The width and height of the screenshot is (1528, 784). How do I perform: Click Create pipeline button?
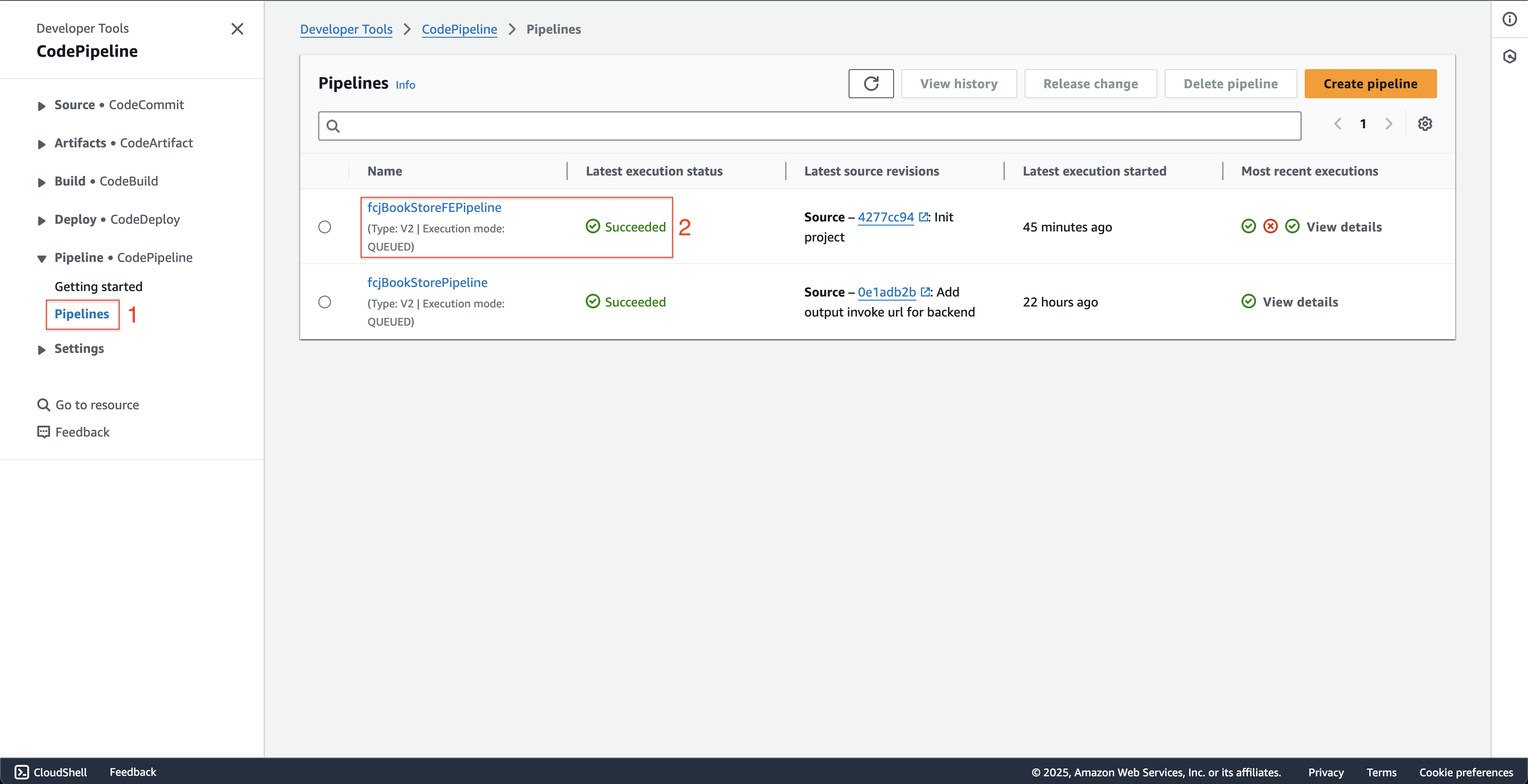pyautogui.click(x=1370, y=84)
